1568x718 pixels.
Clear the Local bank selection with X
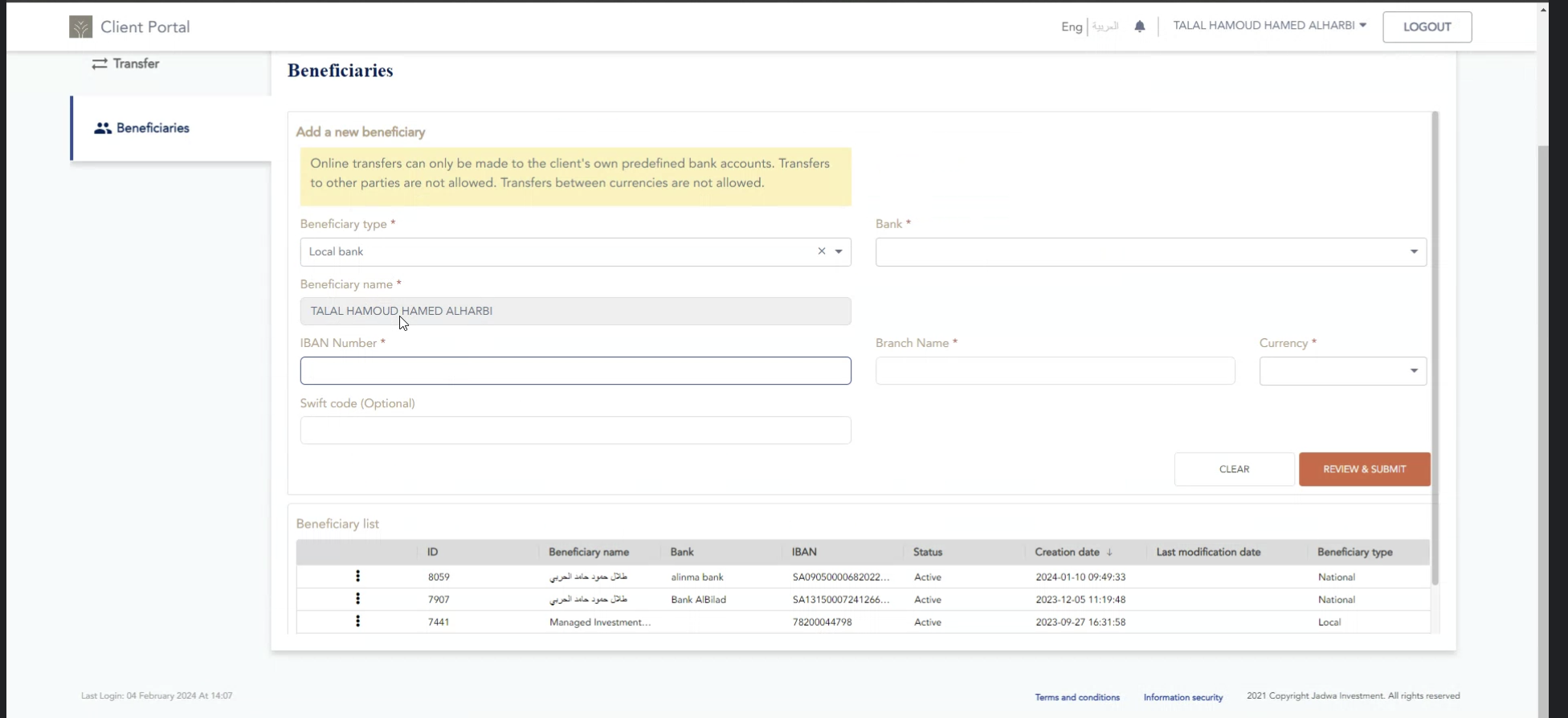821,251
